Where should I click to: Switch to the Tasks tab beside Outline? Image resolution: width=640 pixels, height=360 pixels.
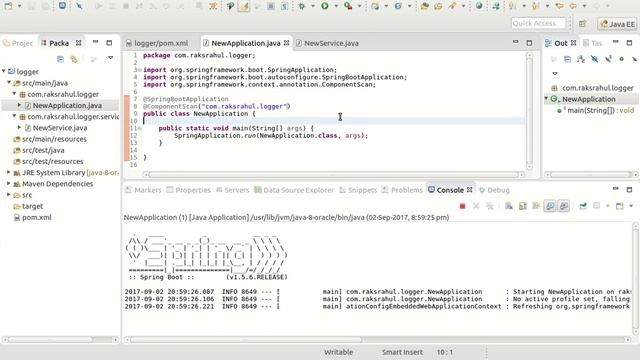coord(593,43)
